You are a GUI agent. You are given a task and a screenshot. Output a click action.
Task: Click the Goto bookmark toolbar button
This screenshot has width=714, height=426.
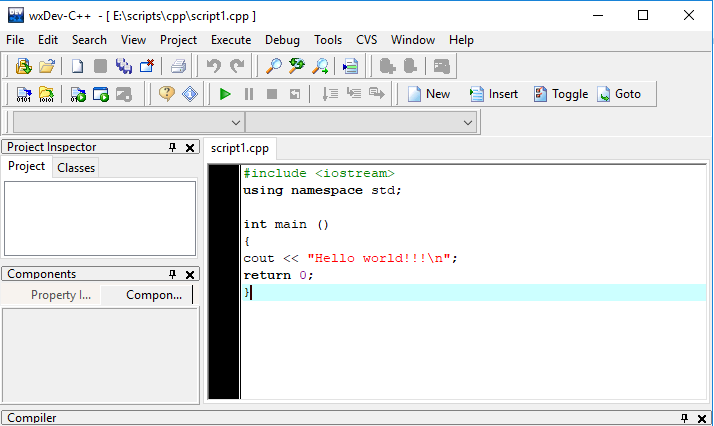point(619,94)
